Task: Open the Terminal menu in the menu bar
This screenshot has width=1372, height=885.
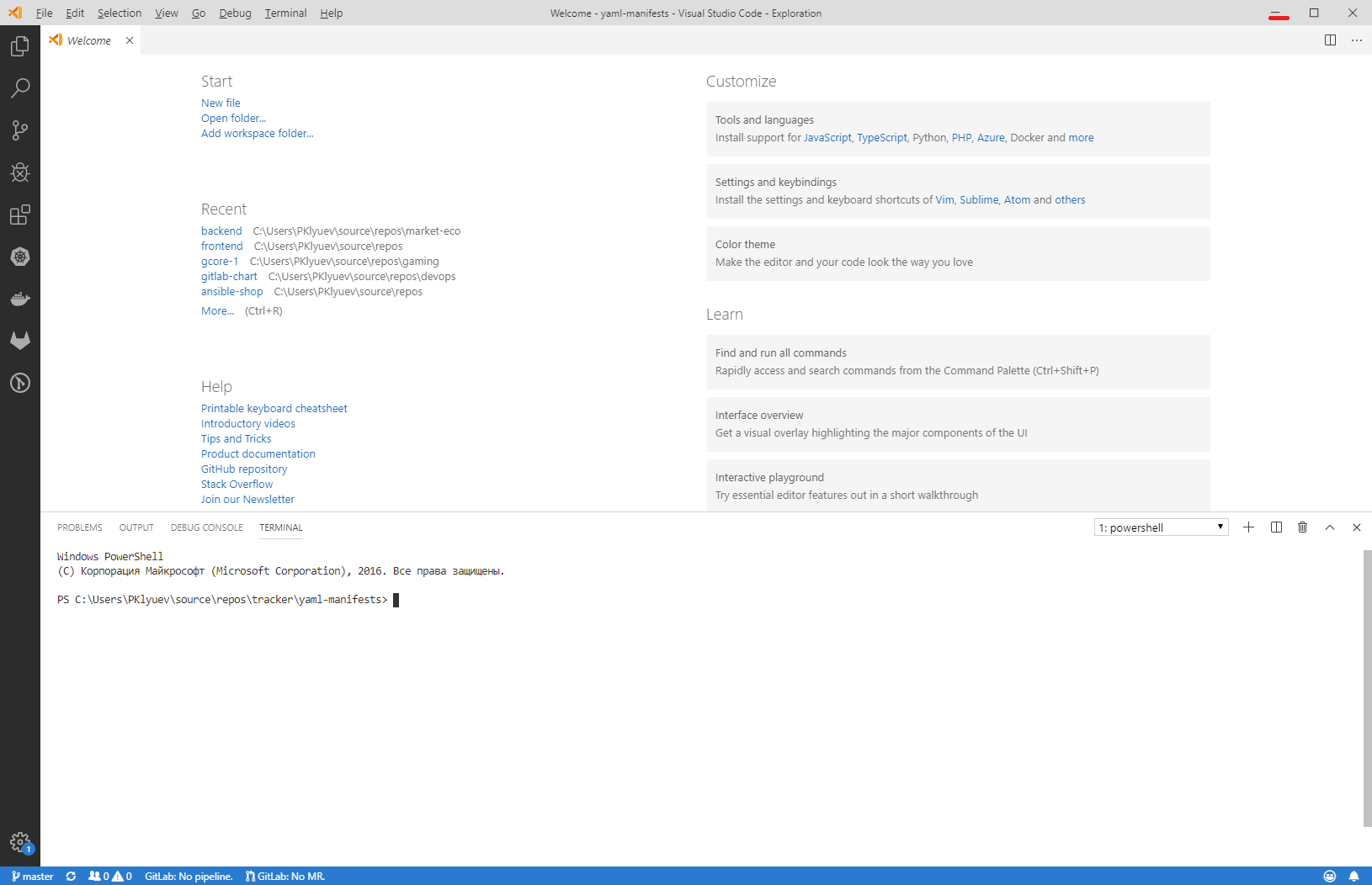Action: [x=285, y=13]
